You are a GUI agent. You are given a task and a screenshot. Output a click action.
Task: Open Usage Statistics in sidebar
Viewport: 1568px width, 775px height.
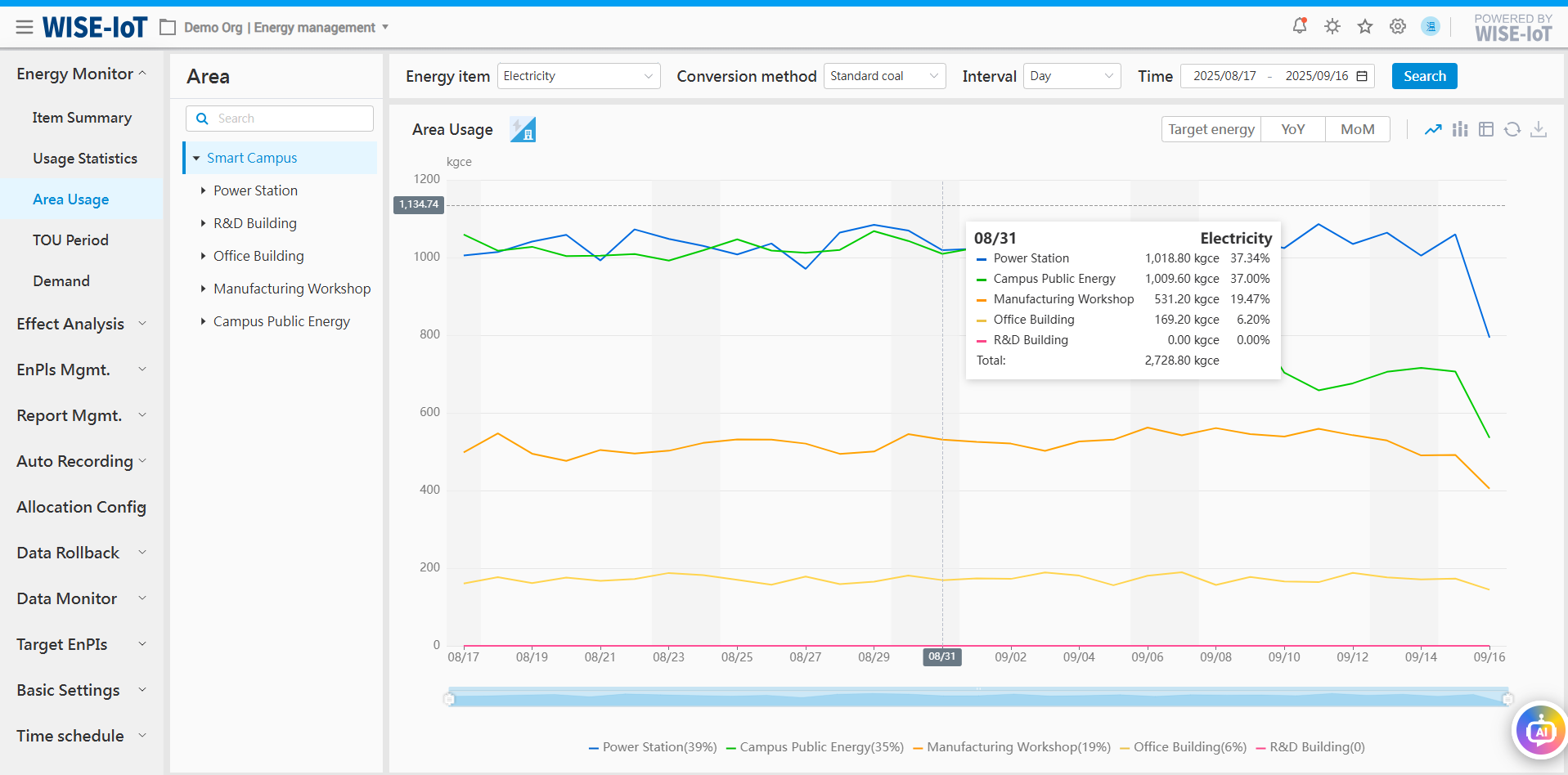pos(85,159)
